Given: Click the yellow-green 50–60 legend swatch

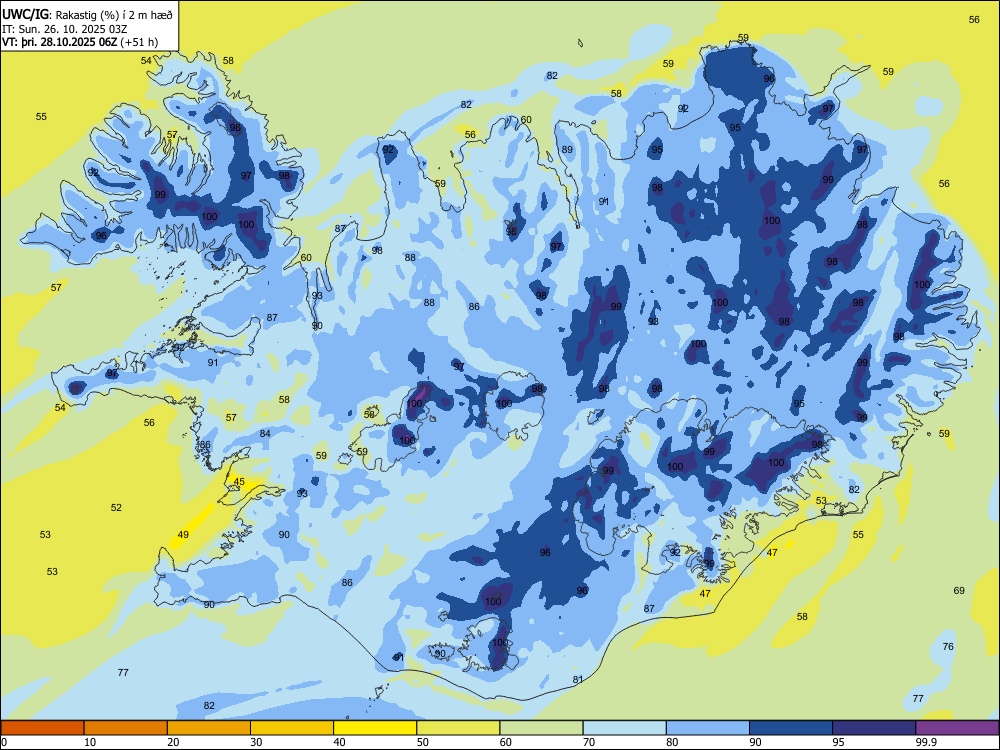Looking at the screenshot, I should (x=458, y=728).
